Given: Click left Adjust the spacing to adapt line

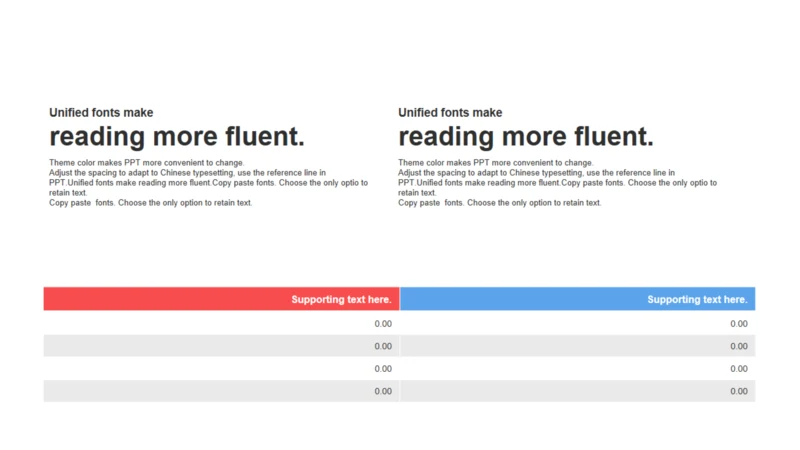Looking at the screenshot, I should (x=187, y=173).
